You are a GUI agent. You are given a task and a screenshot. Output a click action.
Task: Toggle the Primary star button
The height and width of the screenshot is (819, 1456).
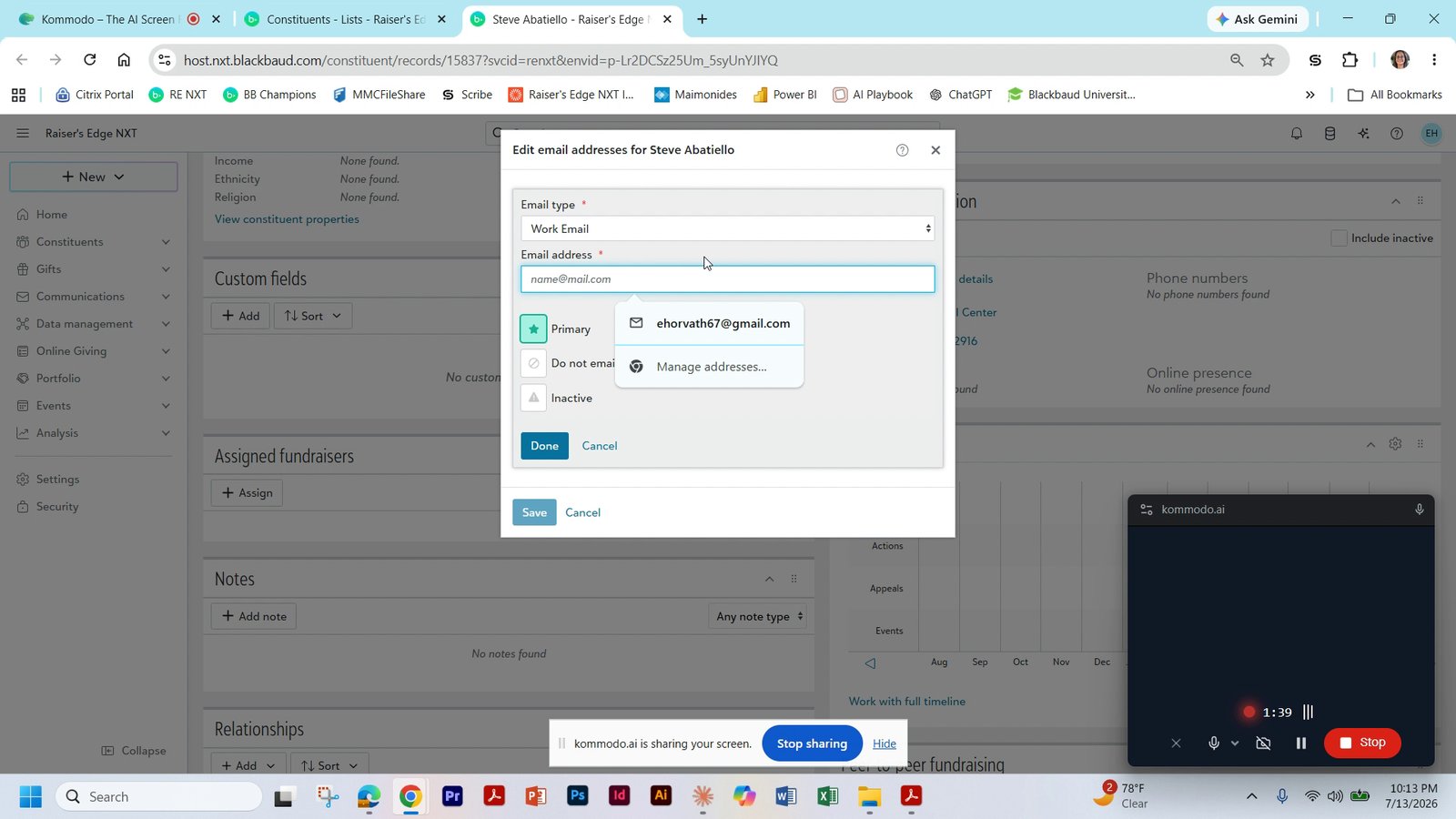pyautogui.click(x=534, y=329)
